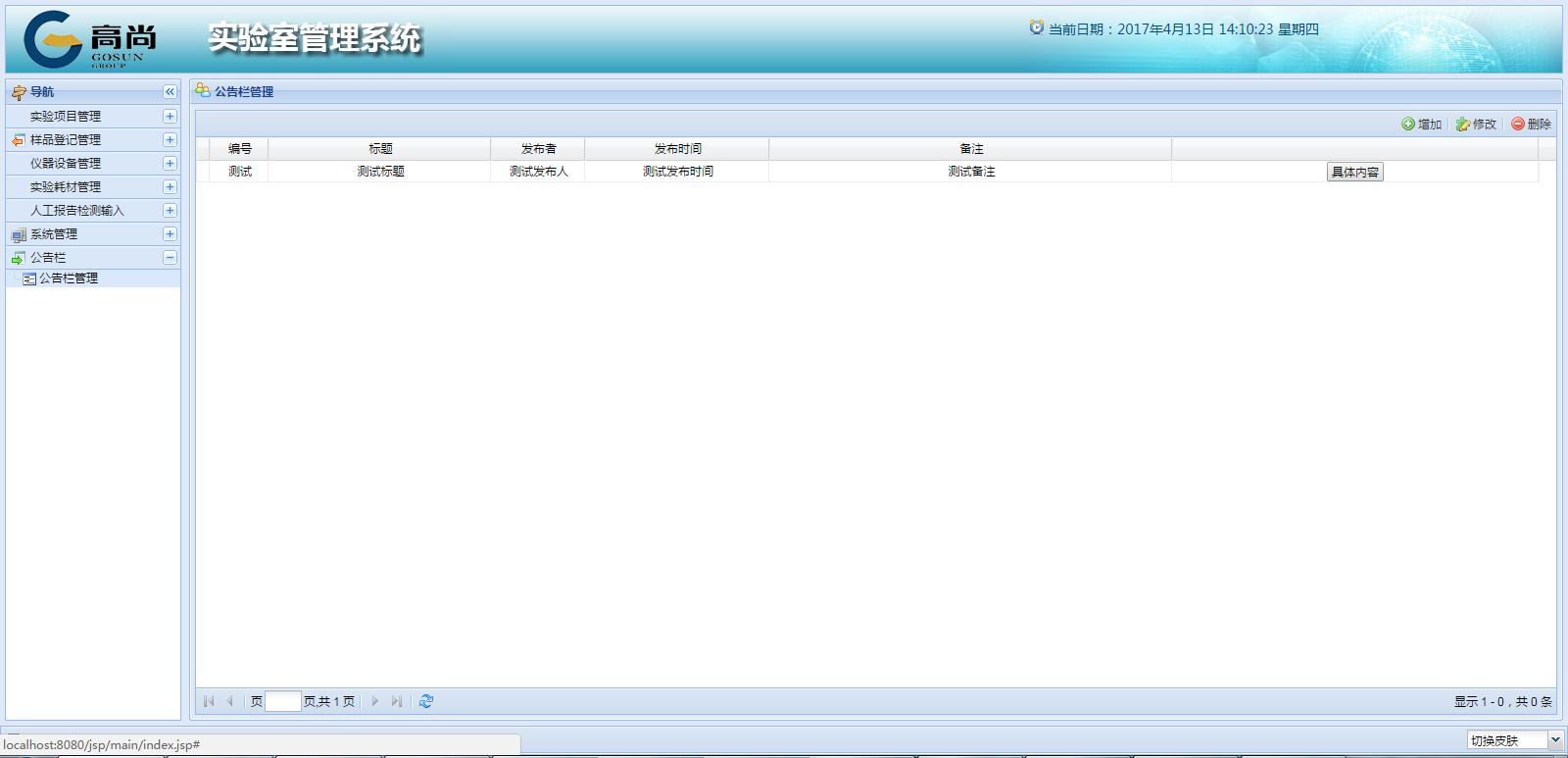Jump to the last page
The width and height of the screenshot is (1568, 758).
click(396, 701)
